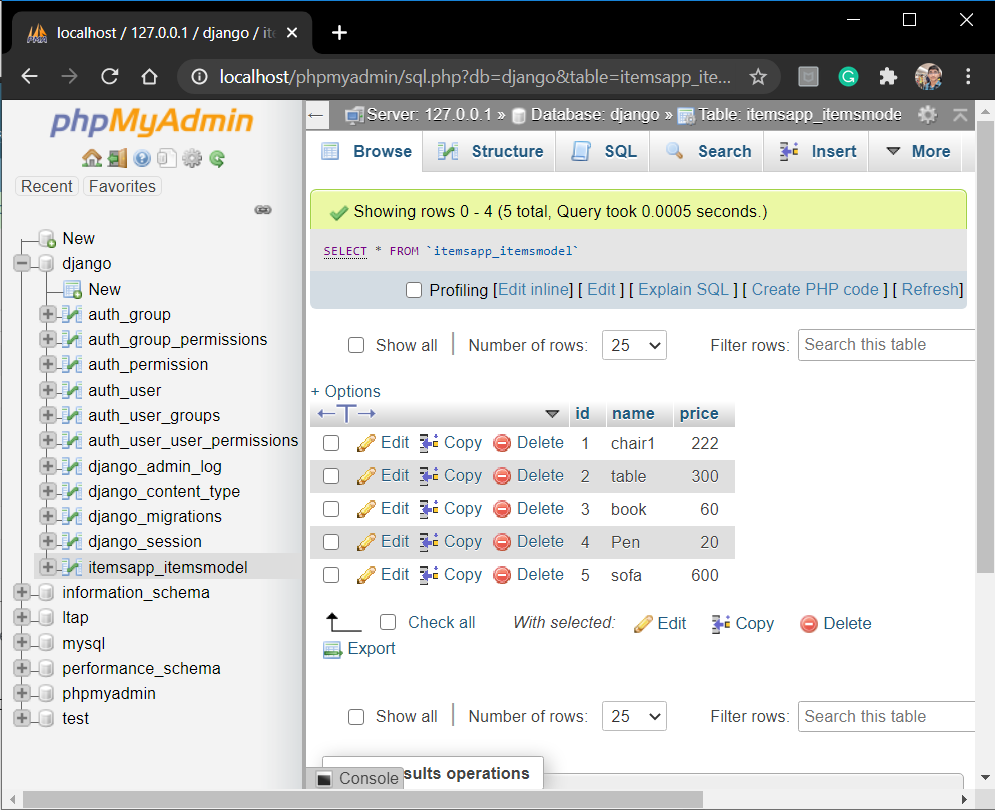The image size is (995, 810).
Task: Click Export icon below results
Action: coord(332,649)
